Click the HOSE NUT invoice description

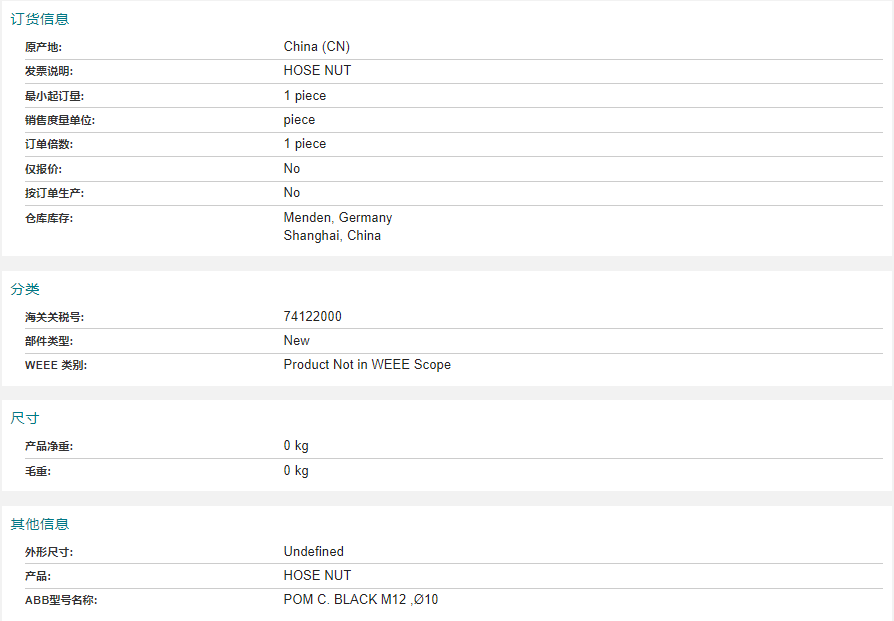[x=317, y=71]
